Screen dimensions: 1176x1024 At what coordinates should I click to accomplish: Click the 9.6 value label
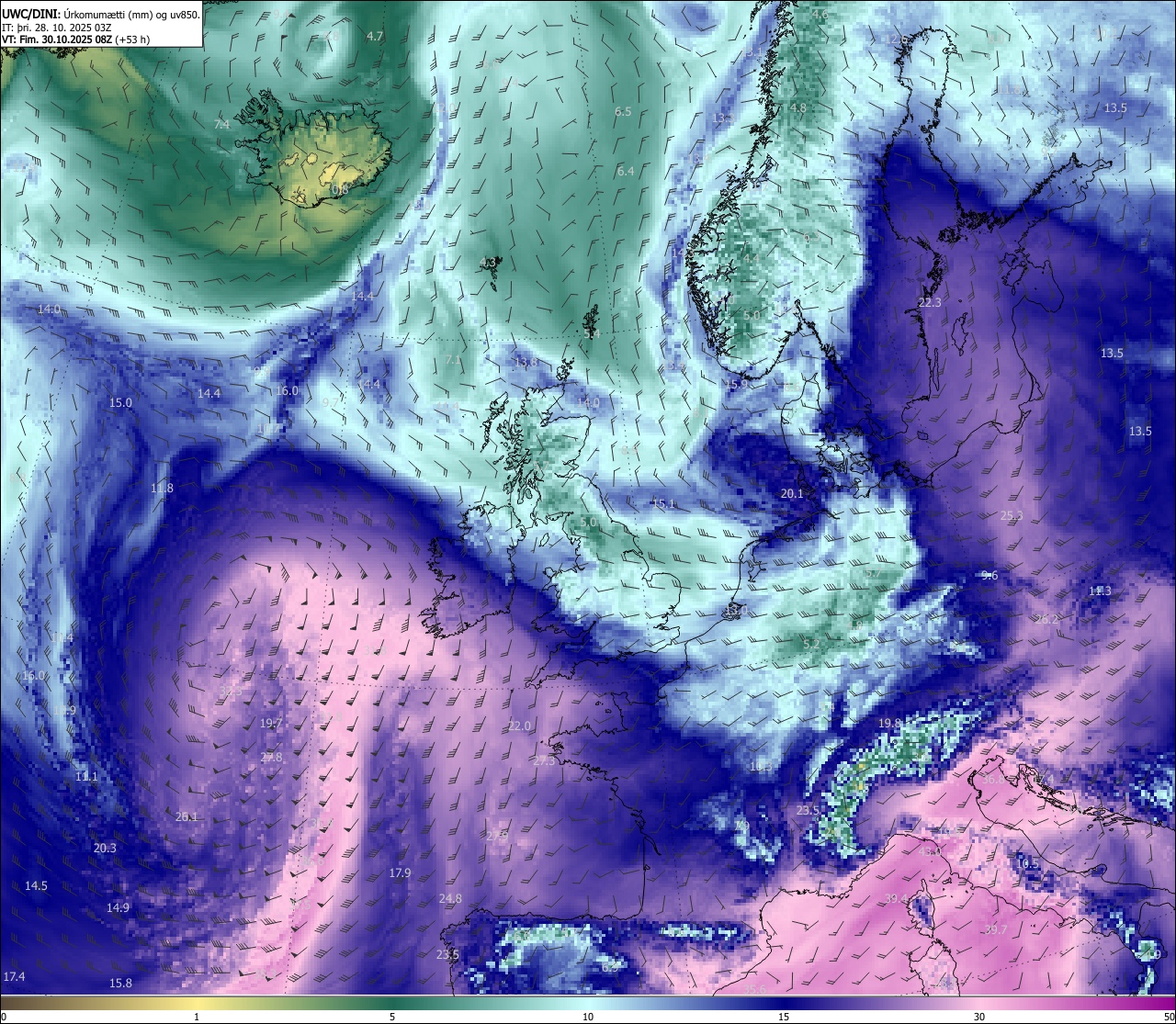[x=989, y=576]
